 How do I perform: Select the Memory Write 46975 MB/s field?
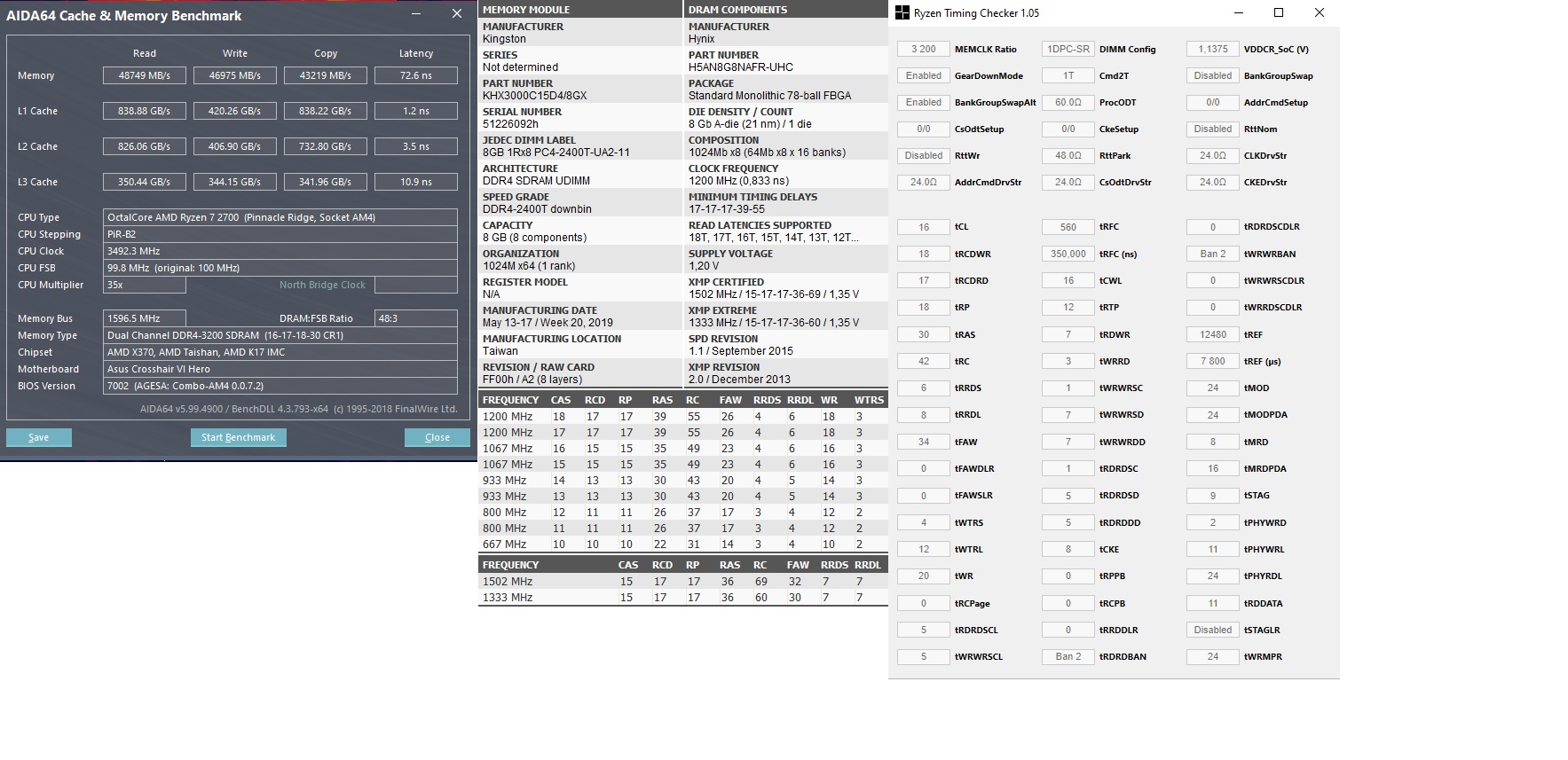(x=235, y=75)
